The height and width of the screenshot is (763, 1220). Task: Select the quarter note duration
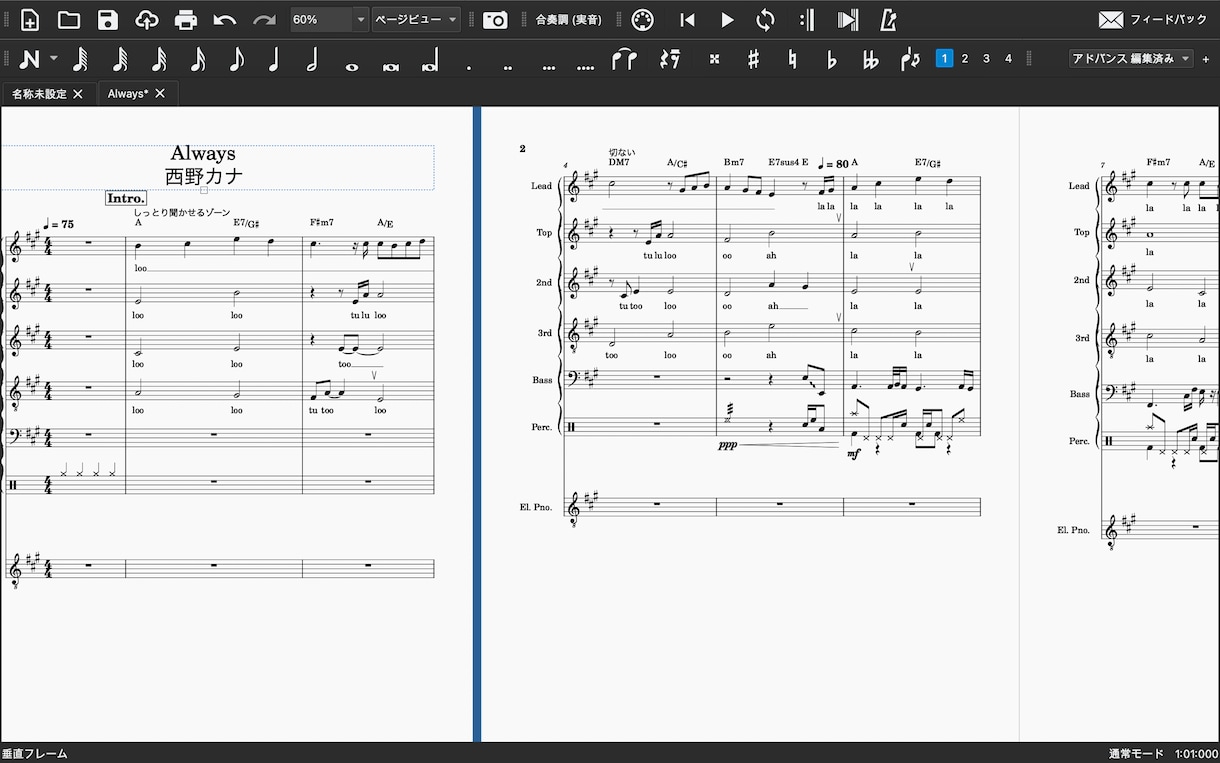coord(274,59)
